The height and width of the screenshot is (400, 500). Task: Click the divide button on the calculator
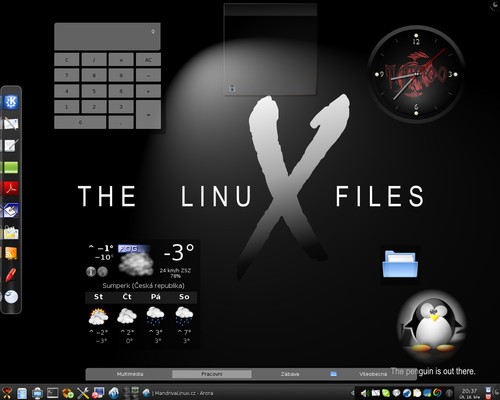[x=94, y=60]
